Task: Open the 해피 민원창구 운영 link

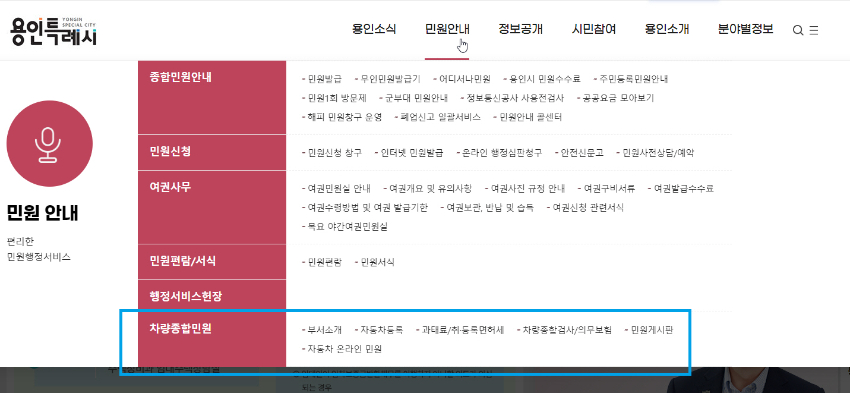Action: [x=344, y=117]
